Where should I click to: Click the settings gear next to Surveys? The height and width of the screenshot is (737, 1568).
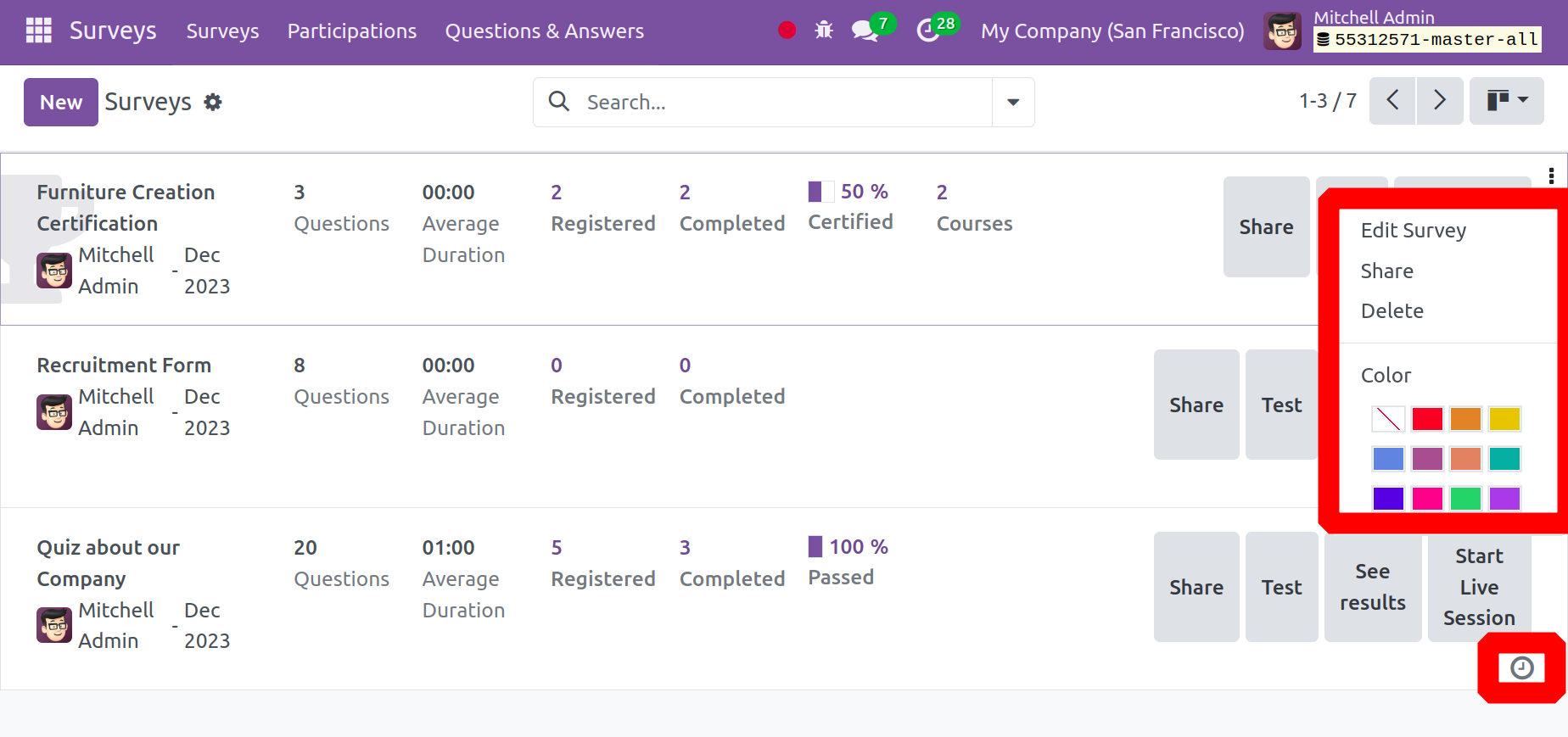[213, 103]
